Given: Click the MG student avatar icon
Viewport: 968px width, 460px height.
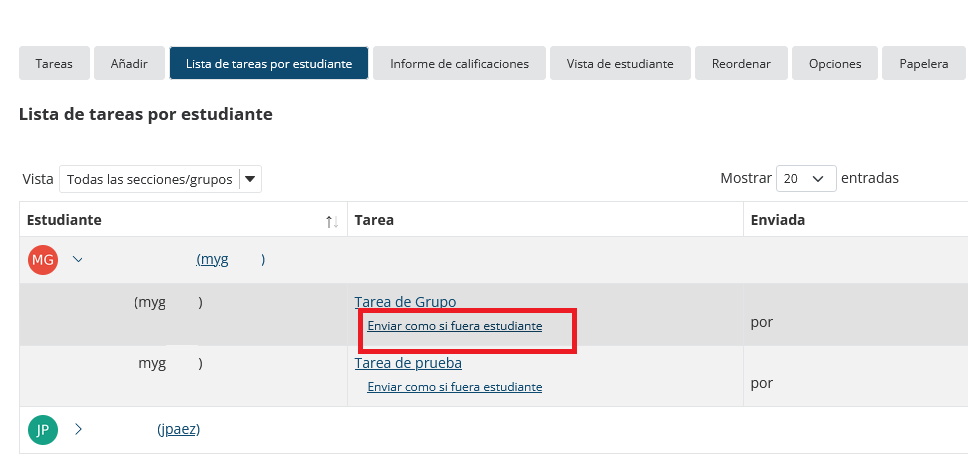Looking at the screenshot, I should [43, 260].
